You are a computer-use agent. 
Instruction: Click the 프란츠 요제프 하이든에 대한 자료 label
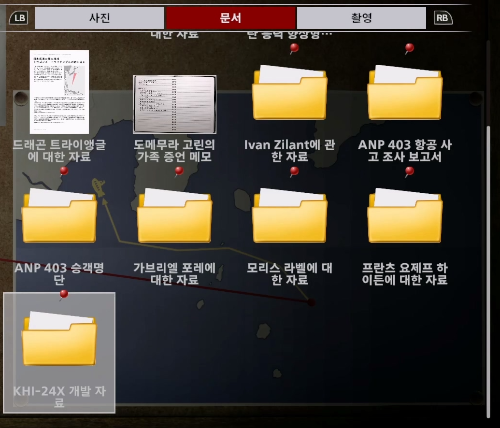click(405, 274)
